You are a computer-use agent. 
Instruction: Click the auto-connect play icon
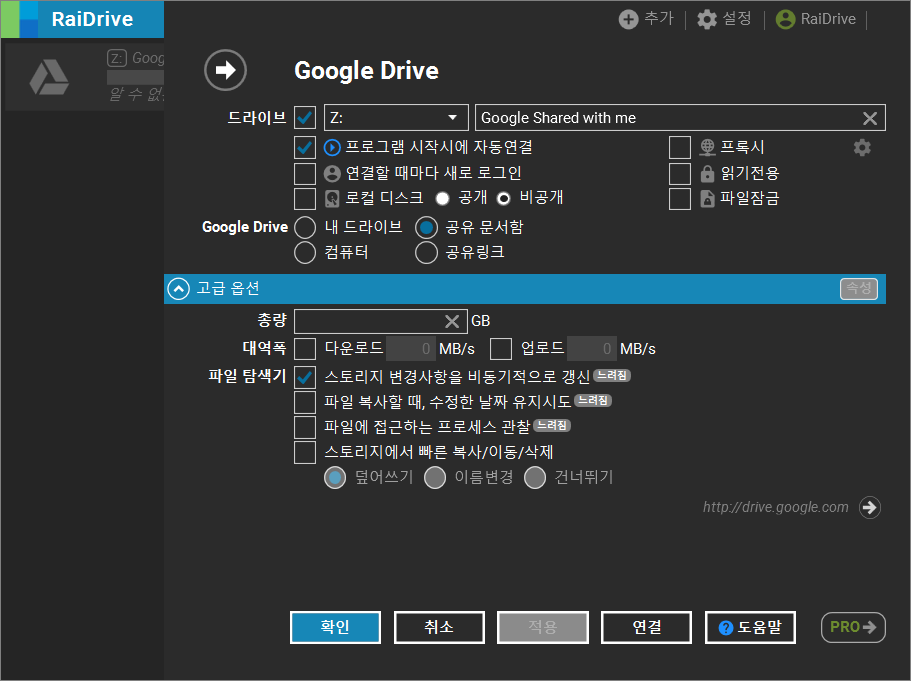coord(332,148)
